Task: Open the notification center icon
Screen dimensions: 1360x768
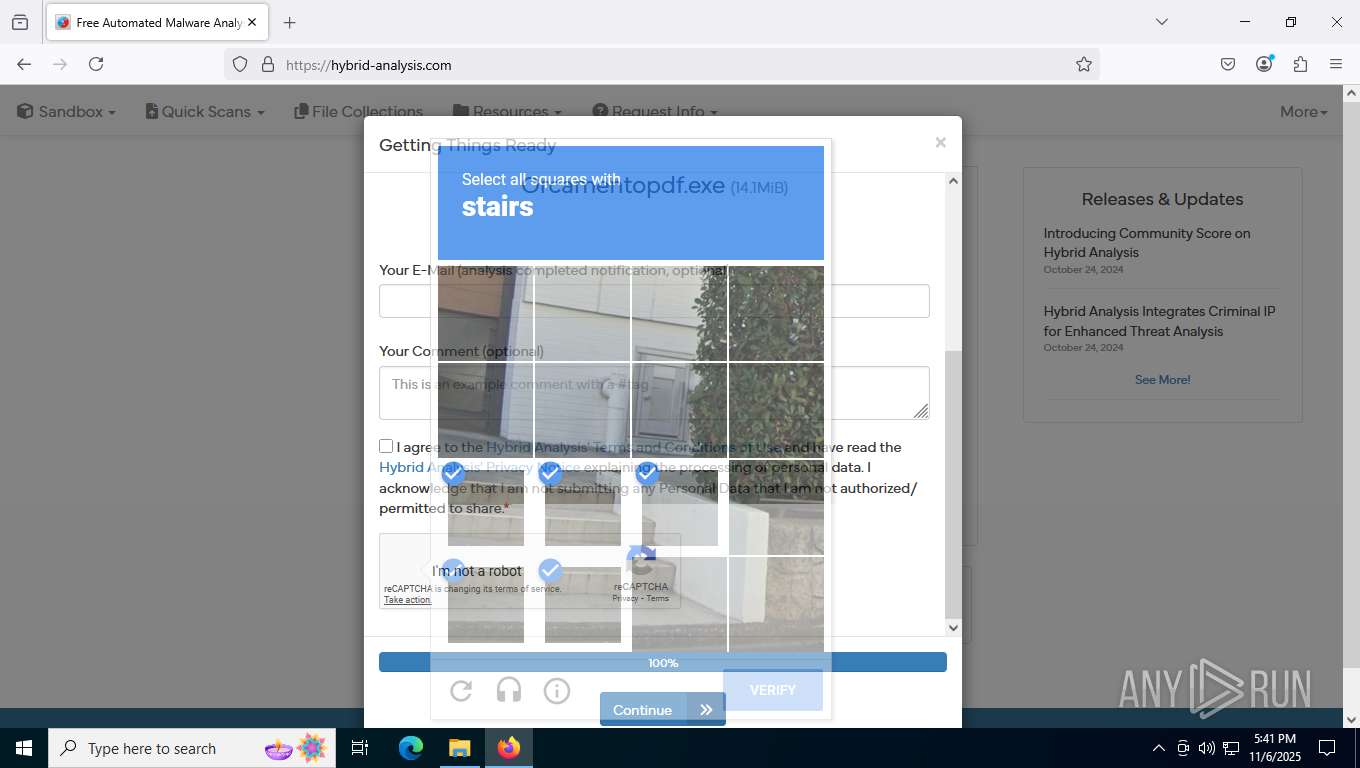Action: [1327, 748]
